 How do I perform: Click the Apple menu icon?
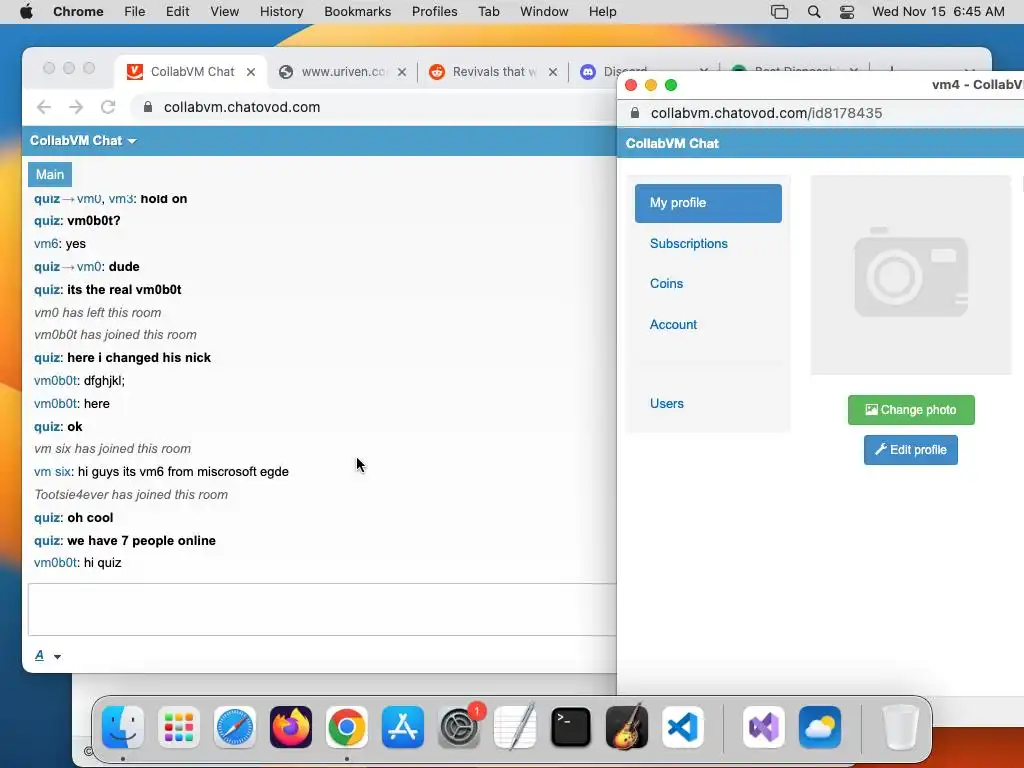(26, 11)
